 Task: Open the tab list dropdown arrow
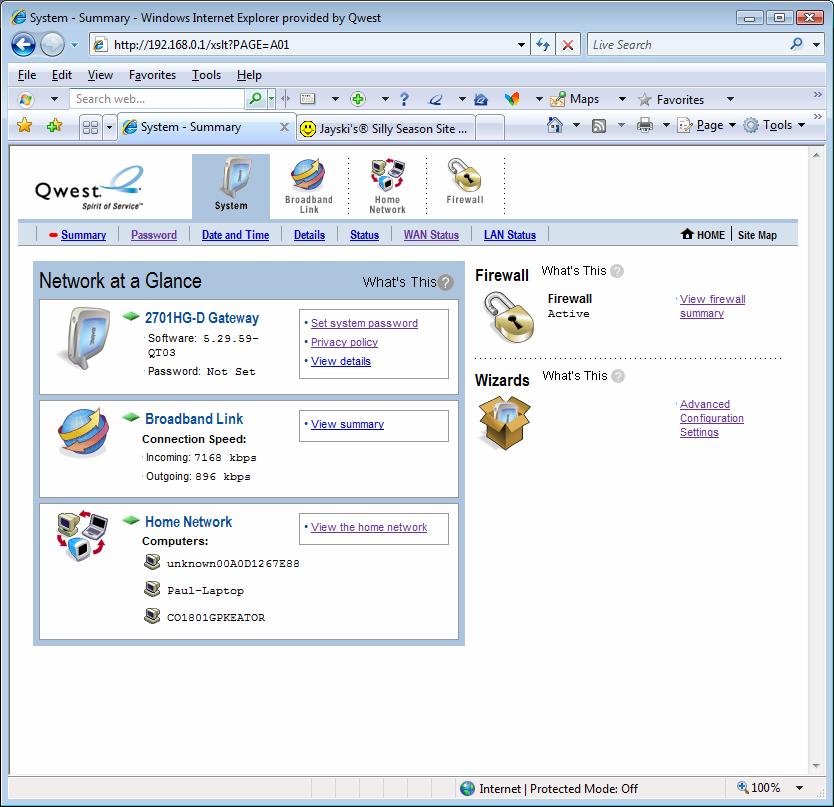coord(109,127)
